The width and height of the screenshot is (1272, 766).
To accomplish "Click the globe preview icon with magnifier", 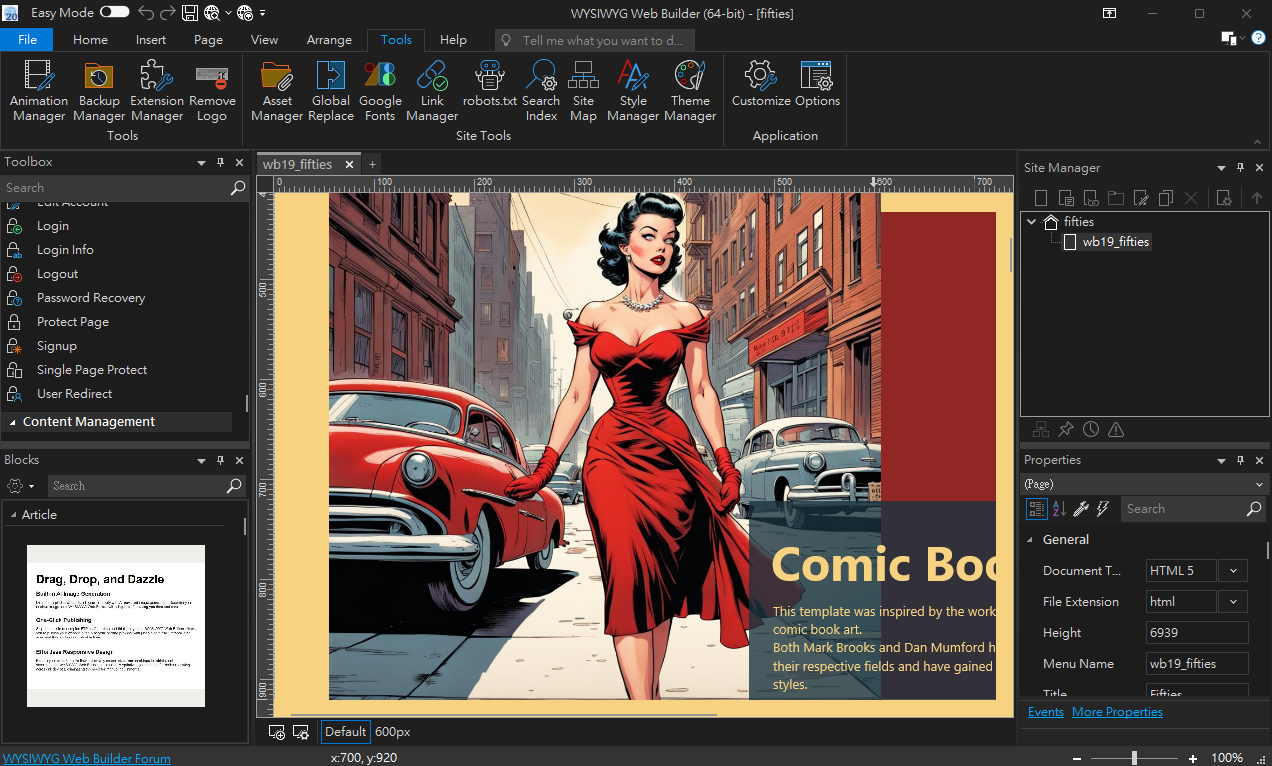I will [212, 13].
